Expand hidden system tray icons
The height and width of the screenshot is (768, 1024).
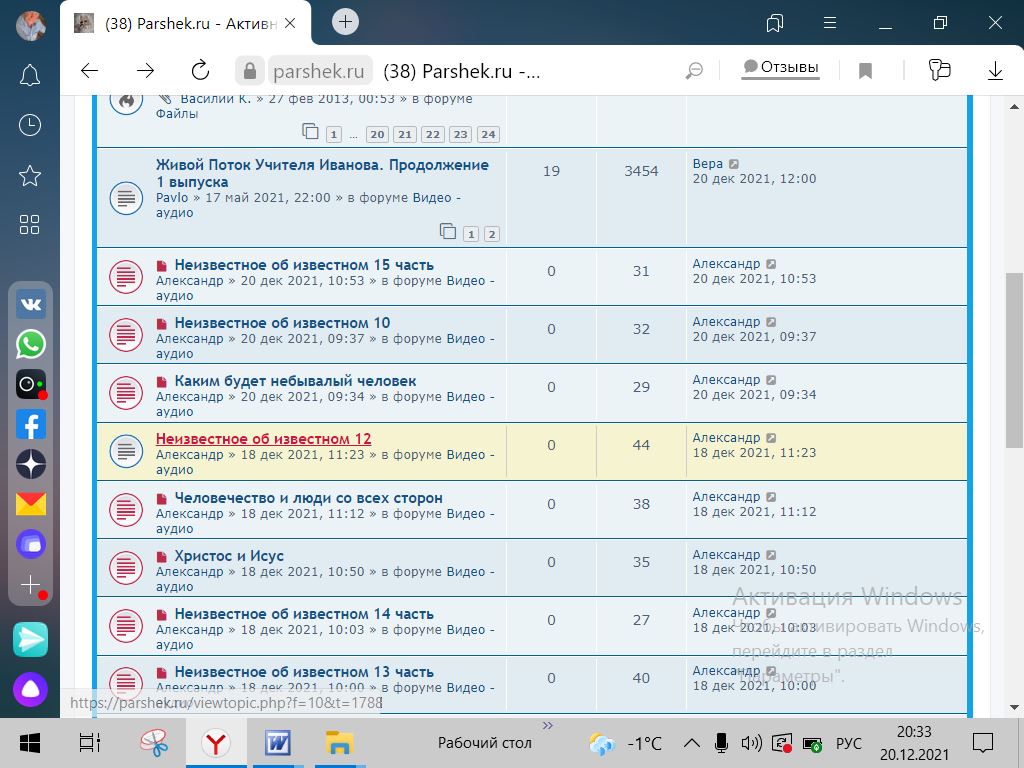691,743
